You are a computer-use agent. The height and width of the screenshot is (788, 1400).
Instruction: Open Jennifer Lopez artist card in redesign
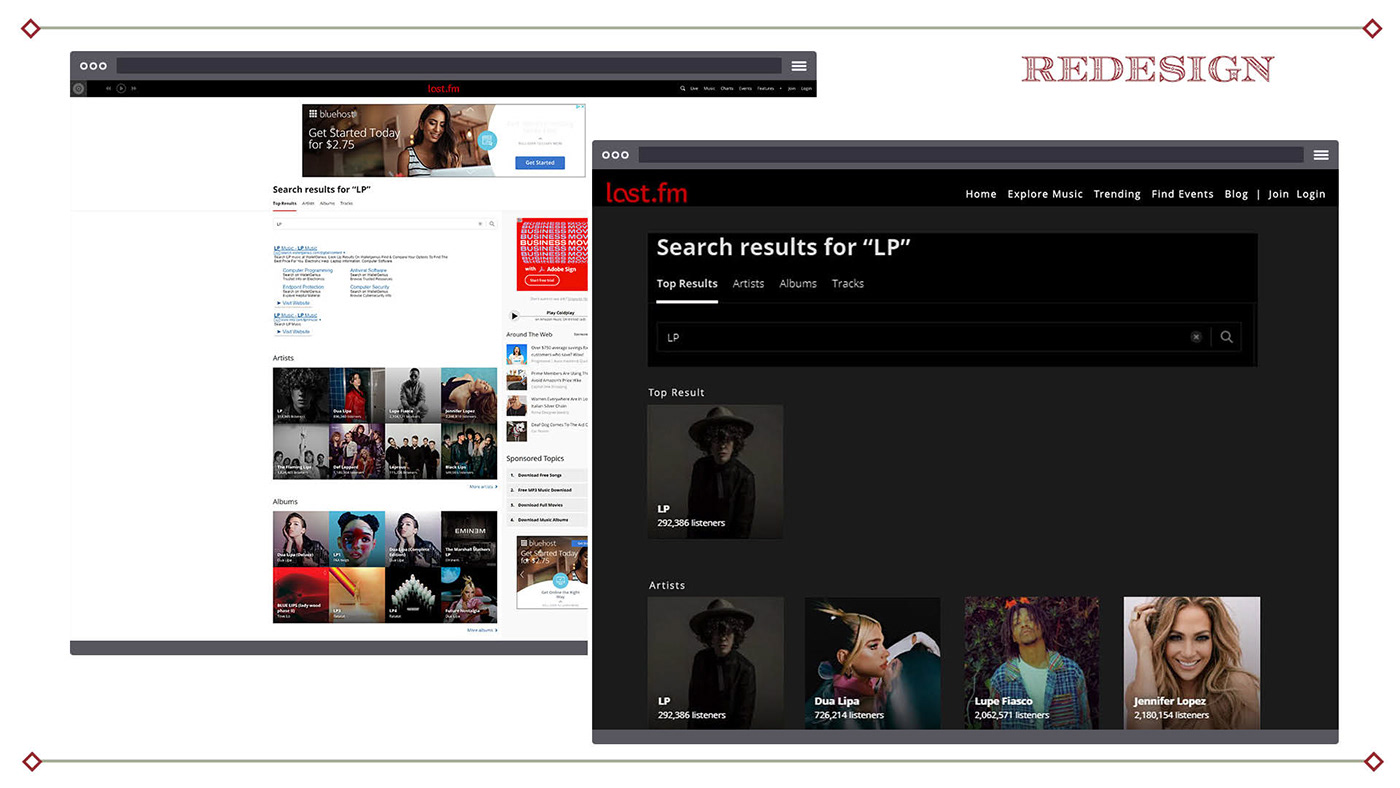pos(1192,663)
